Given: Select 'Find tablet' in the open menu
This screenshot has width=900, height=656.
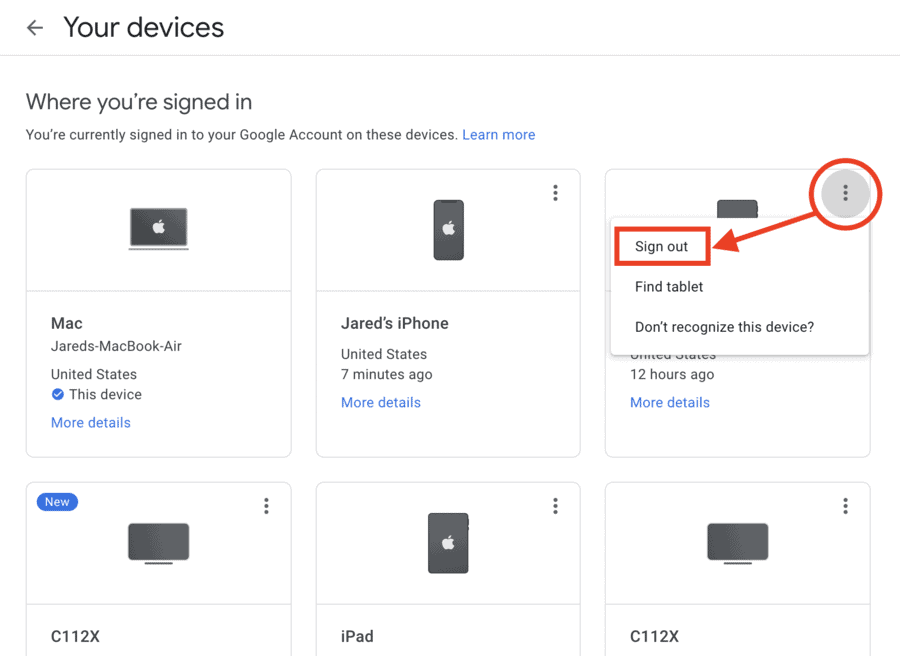Looking at the screenshot, I should (668, 286).
